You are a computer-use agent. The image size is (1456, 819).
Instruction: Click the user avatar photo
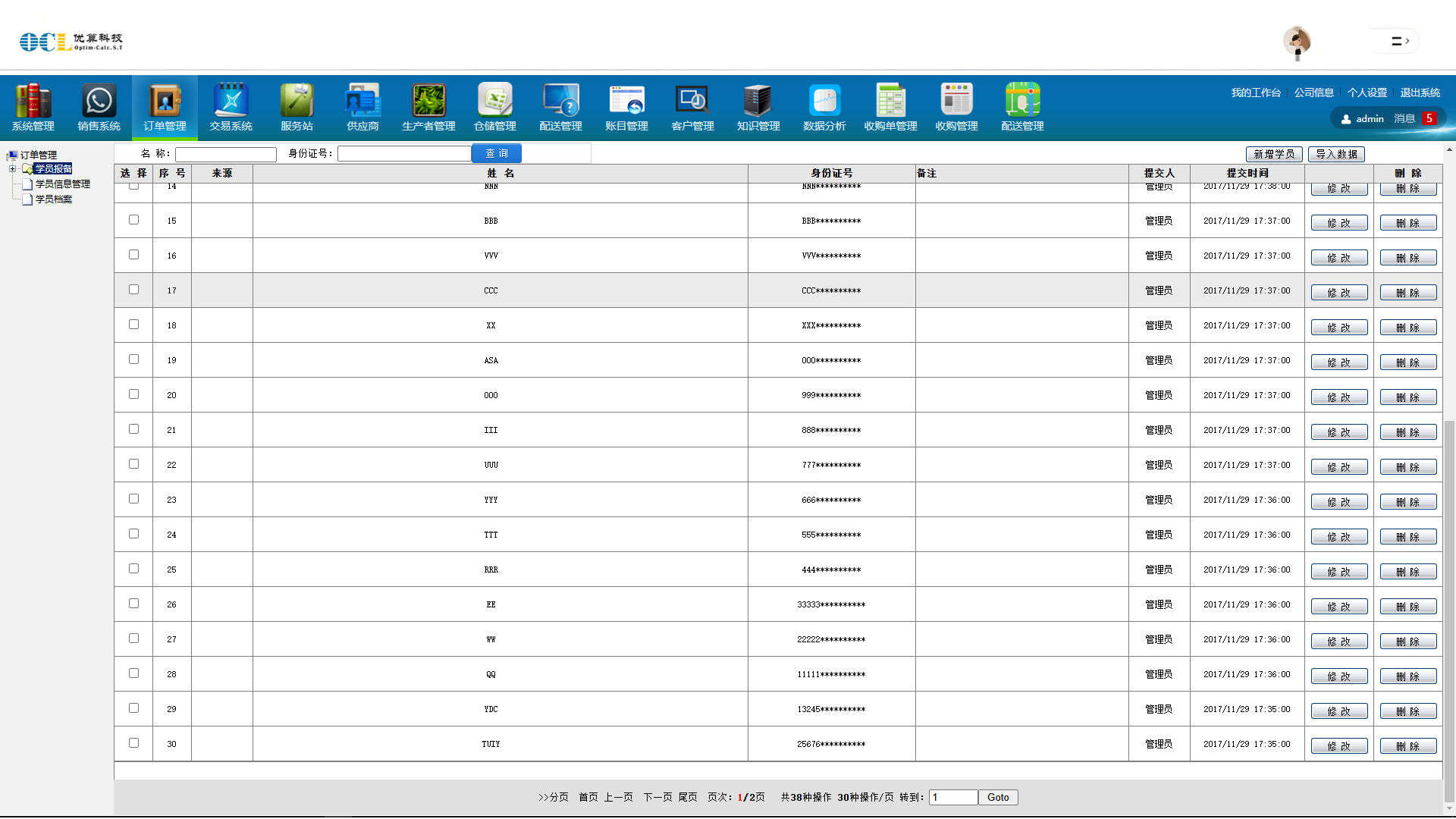(1297, 41)
